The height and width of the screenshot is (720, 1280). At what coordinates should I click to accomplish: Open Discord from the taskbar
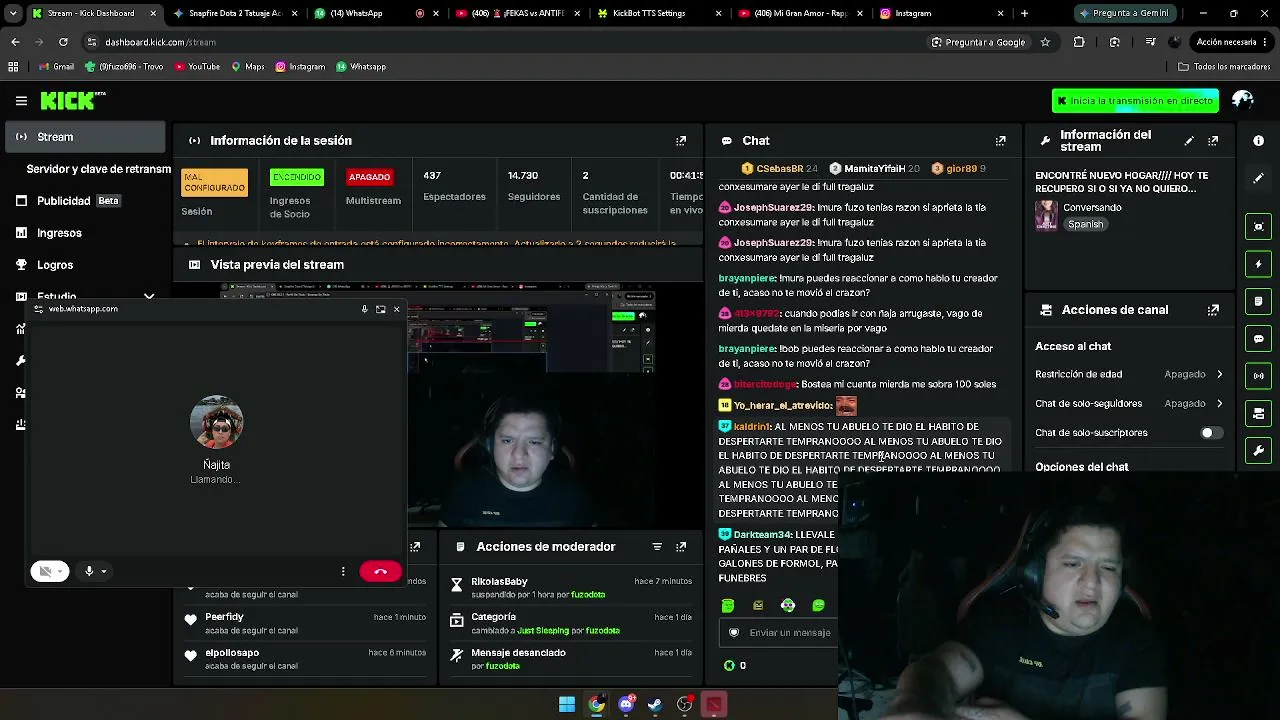coord(626,704)
